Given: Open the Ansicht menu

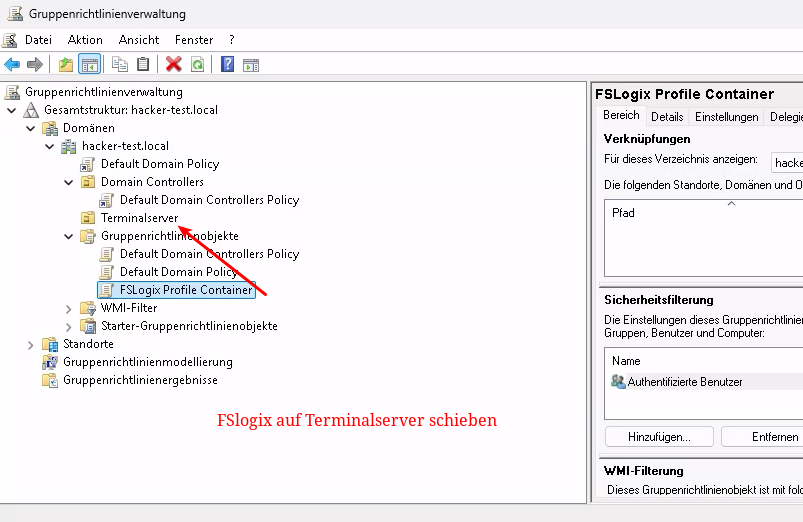Looking at the screenshot, I should (x=139, y=40).
